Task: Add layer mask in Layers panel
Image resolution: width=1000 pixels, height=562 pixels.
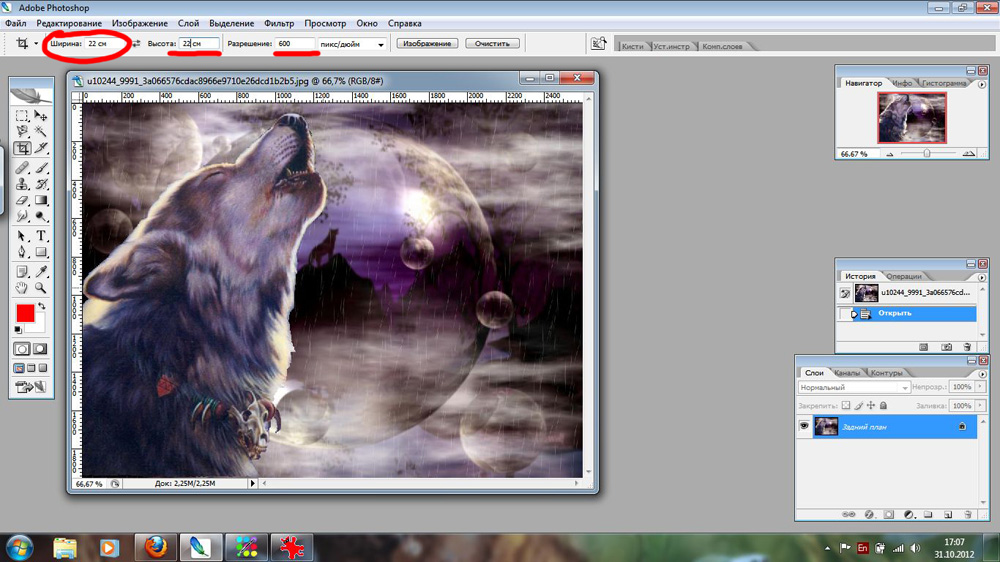Action: (x=888, y=514)
